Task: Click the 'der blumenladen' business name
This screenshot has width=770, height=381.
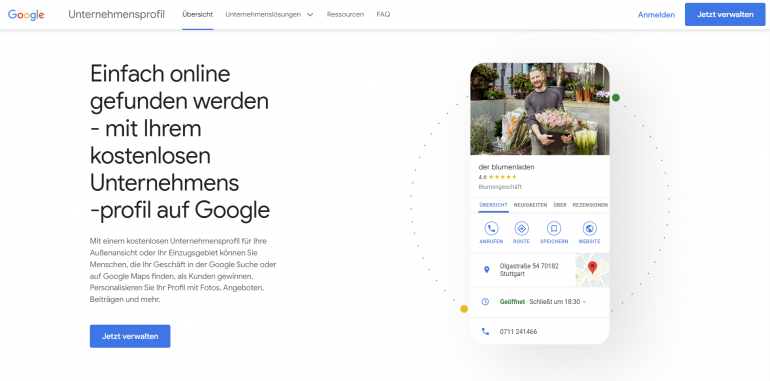Action: 506,167
